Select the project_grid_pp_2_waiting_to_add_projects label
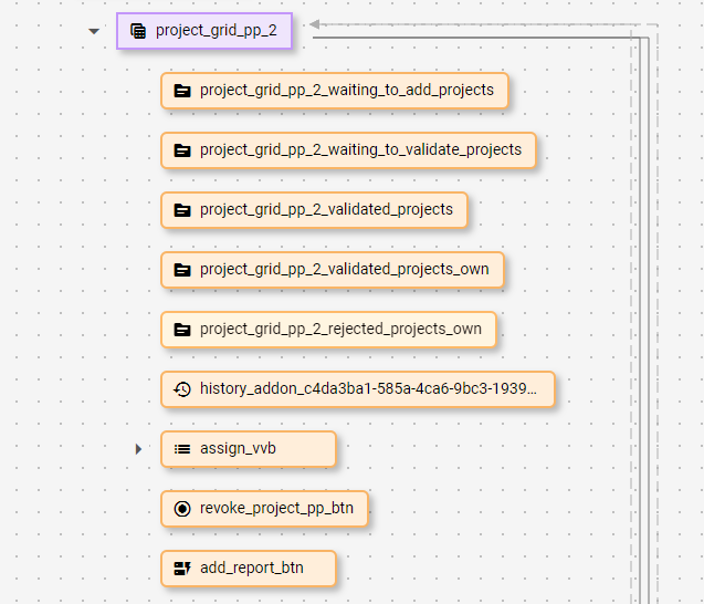Viewport: 704px width, 604px height. pyautogui.click(x=346, y=90)
